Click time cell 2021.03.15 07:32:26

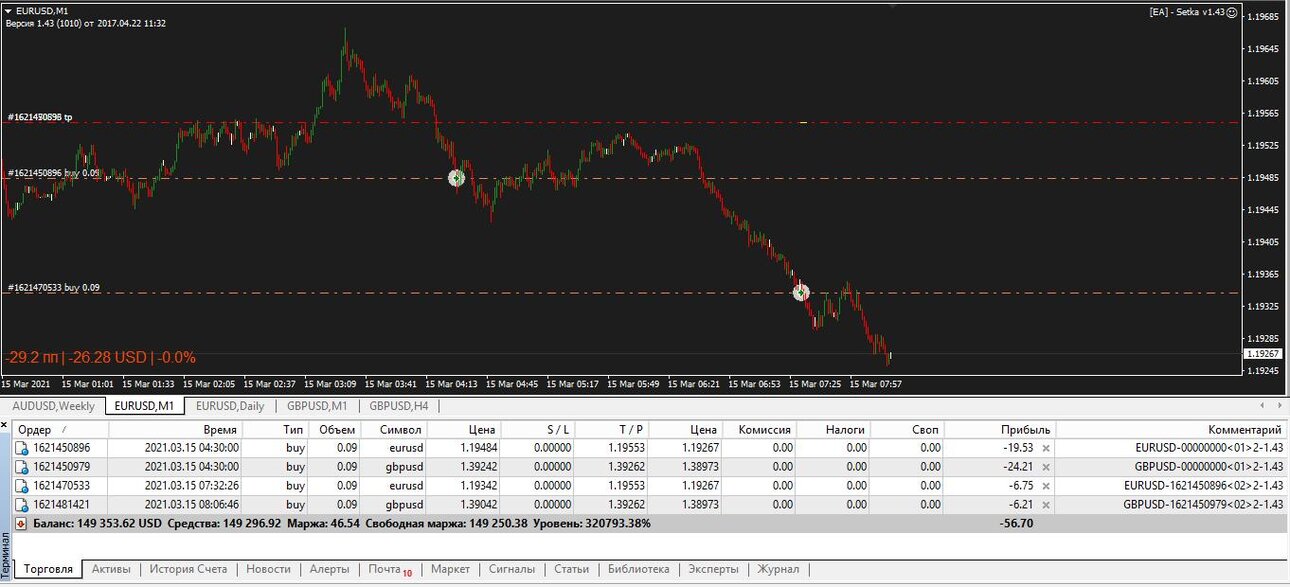click(x=191, y=486)
